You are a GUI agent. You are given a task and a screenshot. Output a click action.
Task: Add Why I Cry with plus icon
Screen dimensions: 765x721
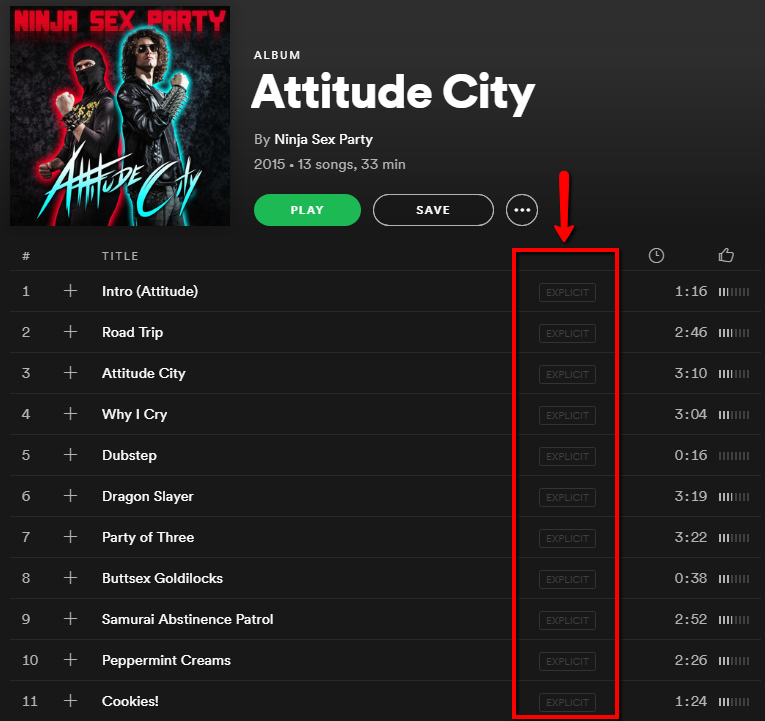coord(70,414)
